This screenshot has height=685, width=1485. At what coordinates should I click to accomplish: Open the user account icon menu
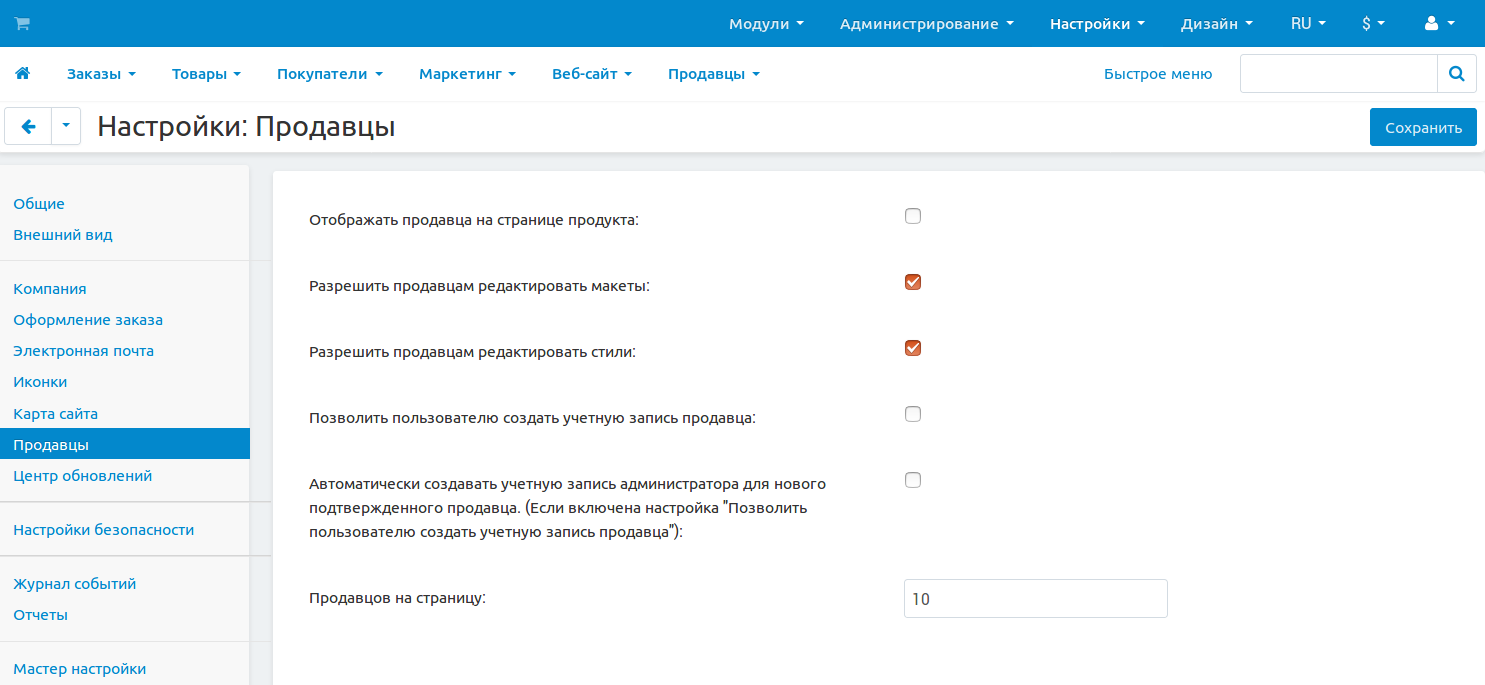pos(1438,23)
